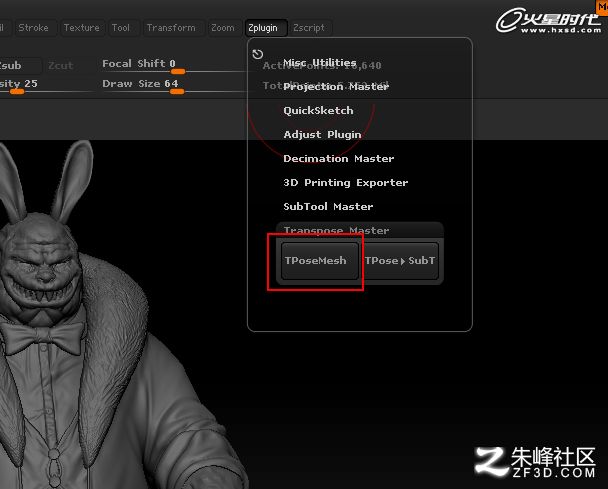Expand the 3D Printing Exporter section

click(x=345, y=183)
